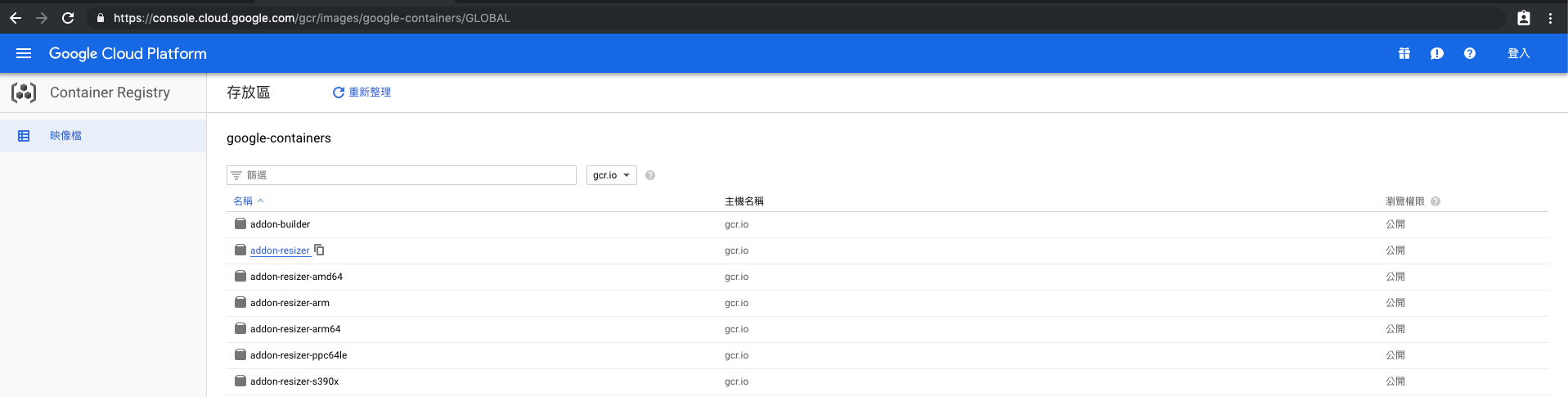Click the 登入 sign-in button

point(1518,53)
